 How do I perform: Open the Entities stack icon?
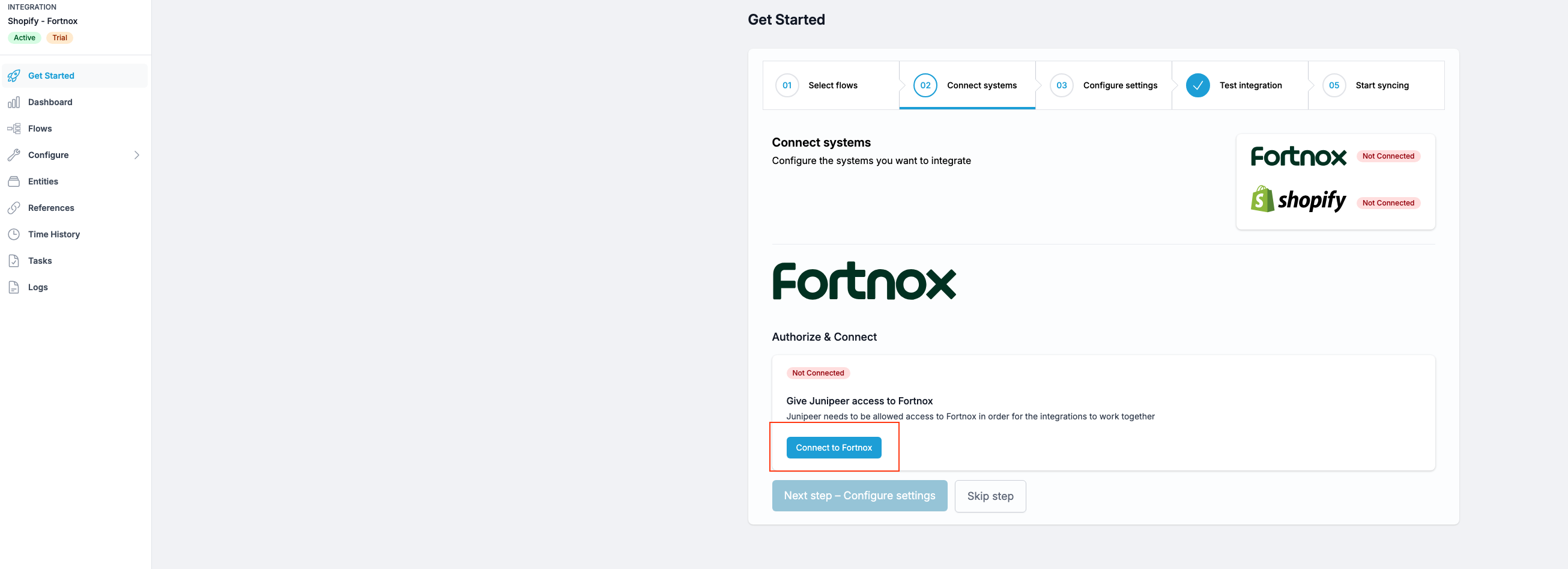tap(14, 181)
